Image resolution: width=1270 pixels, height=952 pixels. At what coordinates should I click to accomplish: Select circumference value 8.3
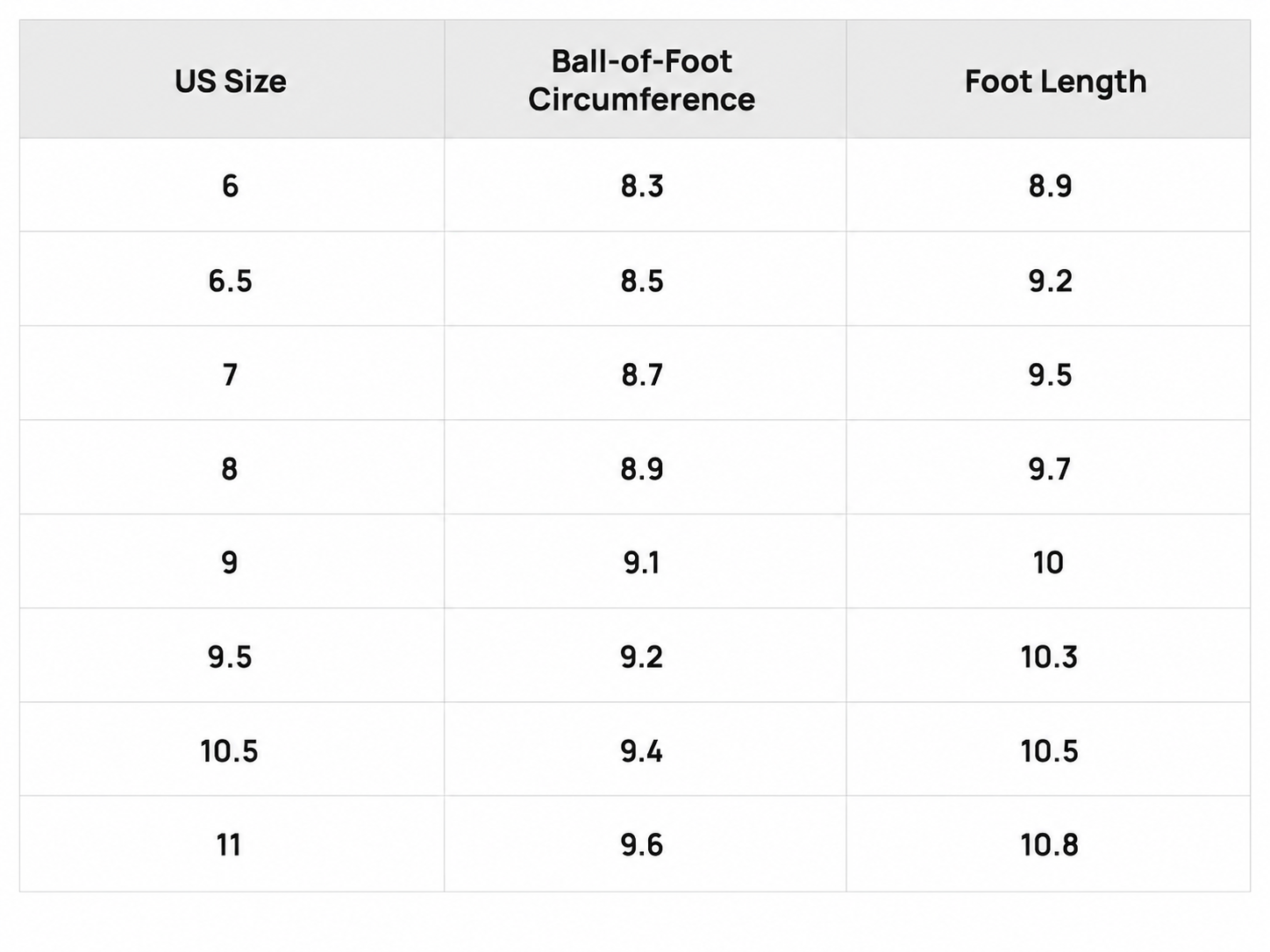click(642, 186)
